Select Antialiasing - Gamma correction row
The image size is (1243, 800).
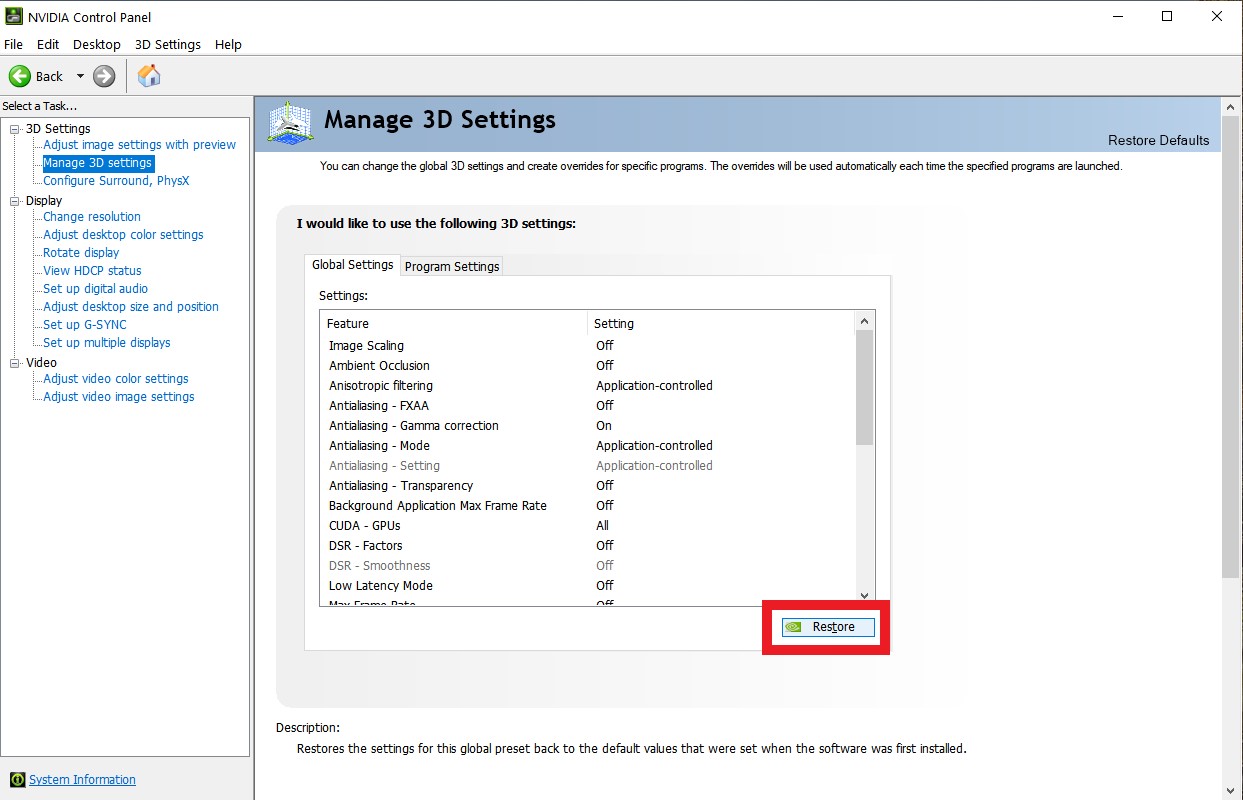[x=588, y=426]
